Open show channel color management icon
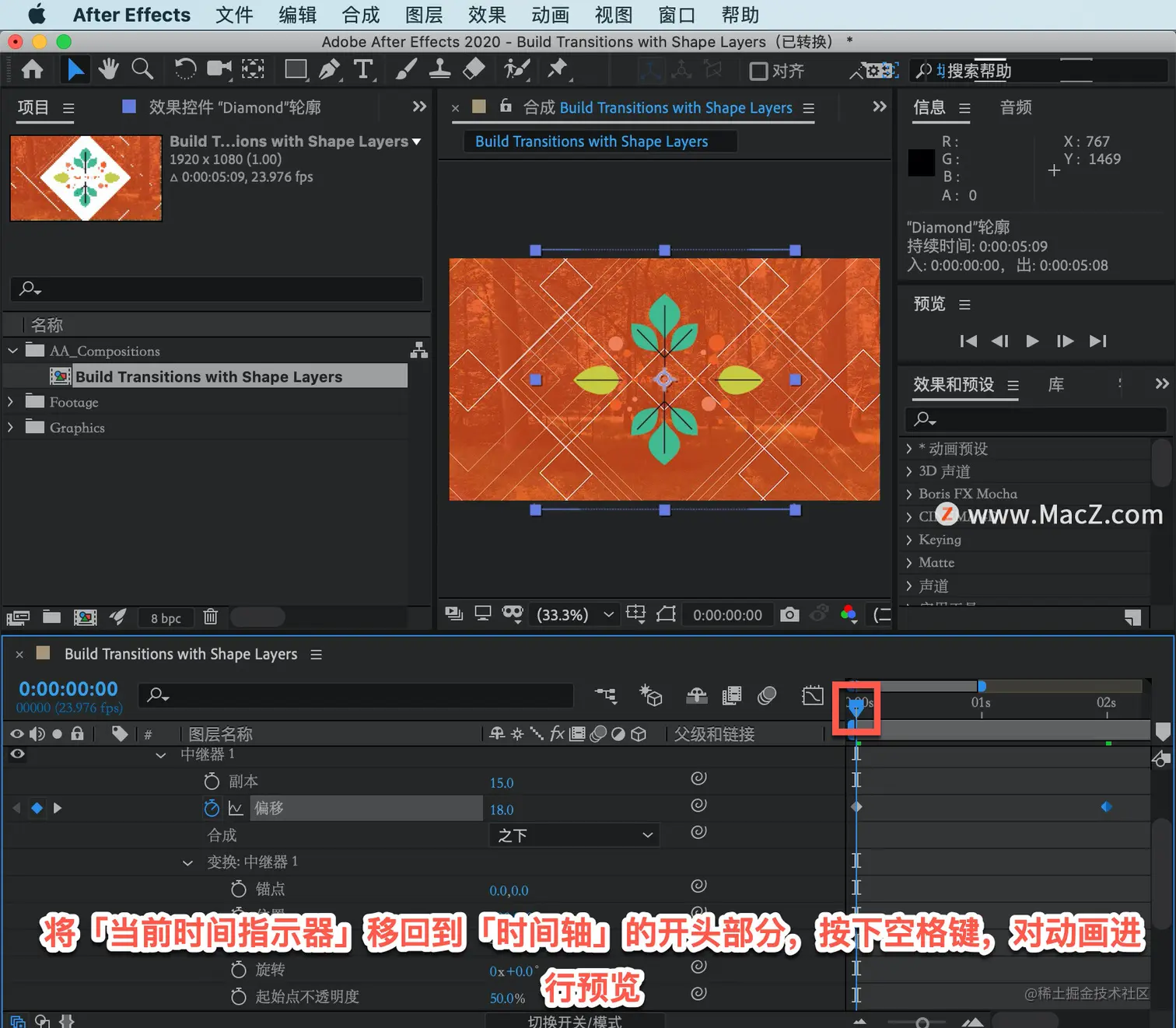 849,614
